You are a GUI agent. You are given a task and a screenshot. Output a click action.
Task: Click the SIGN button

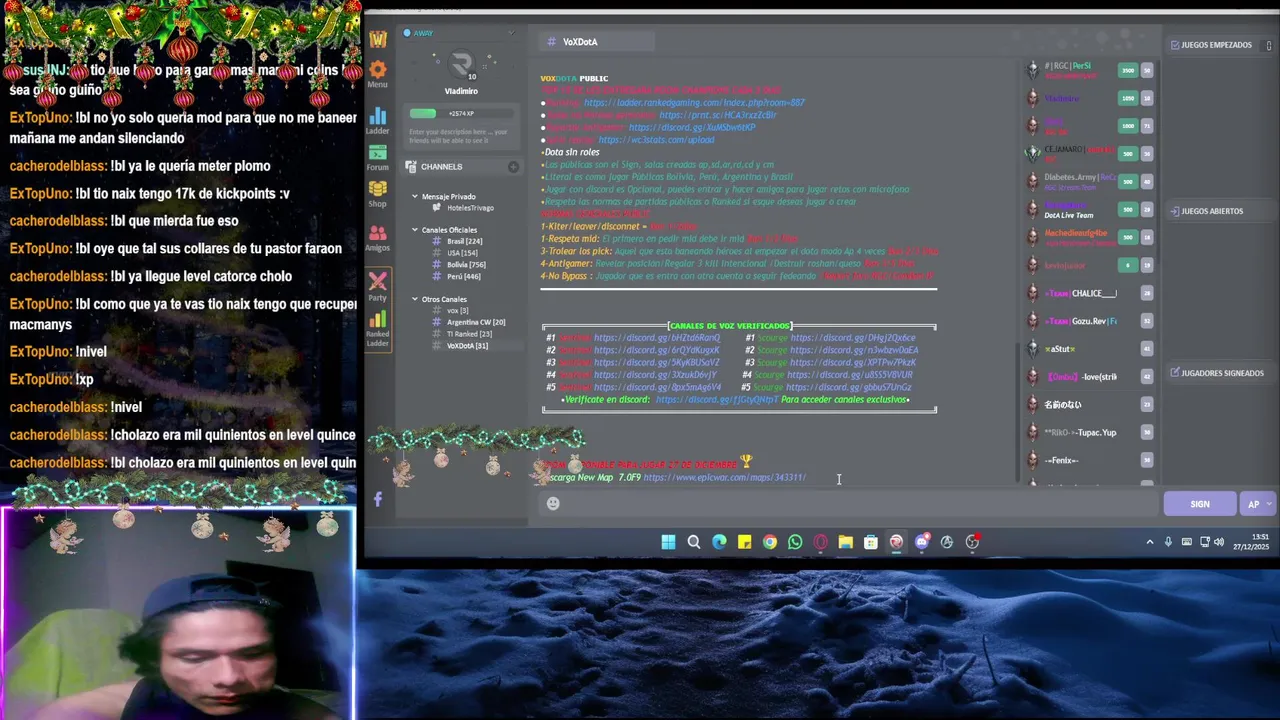tap(1200, 504)
